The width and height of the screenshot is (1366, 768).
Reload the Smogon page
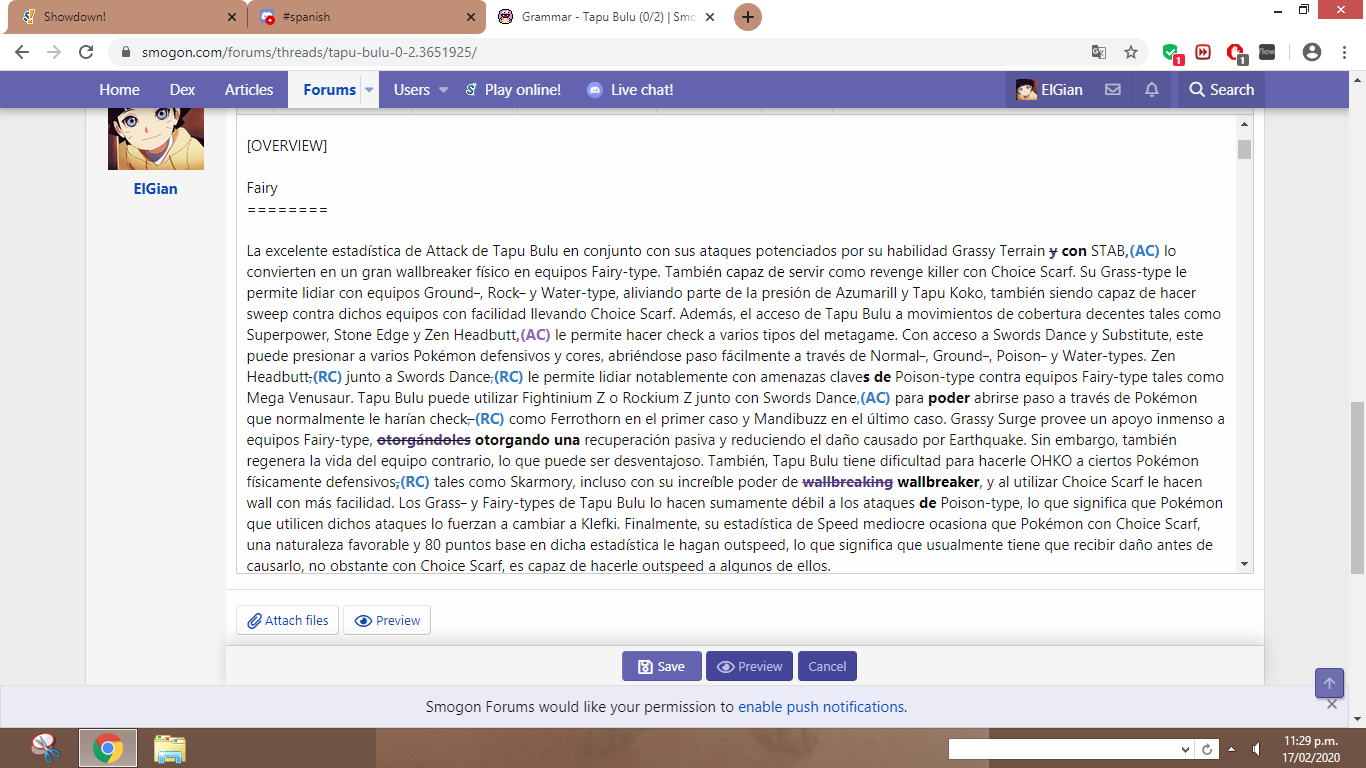tap(86, 52)
